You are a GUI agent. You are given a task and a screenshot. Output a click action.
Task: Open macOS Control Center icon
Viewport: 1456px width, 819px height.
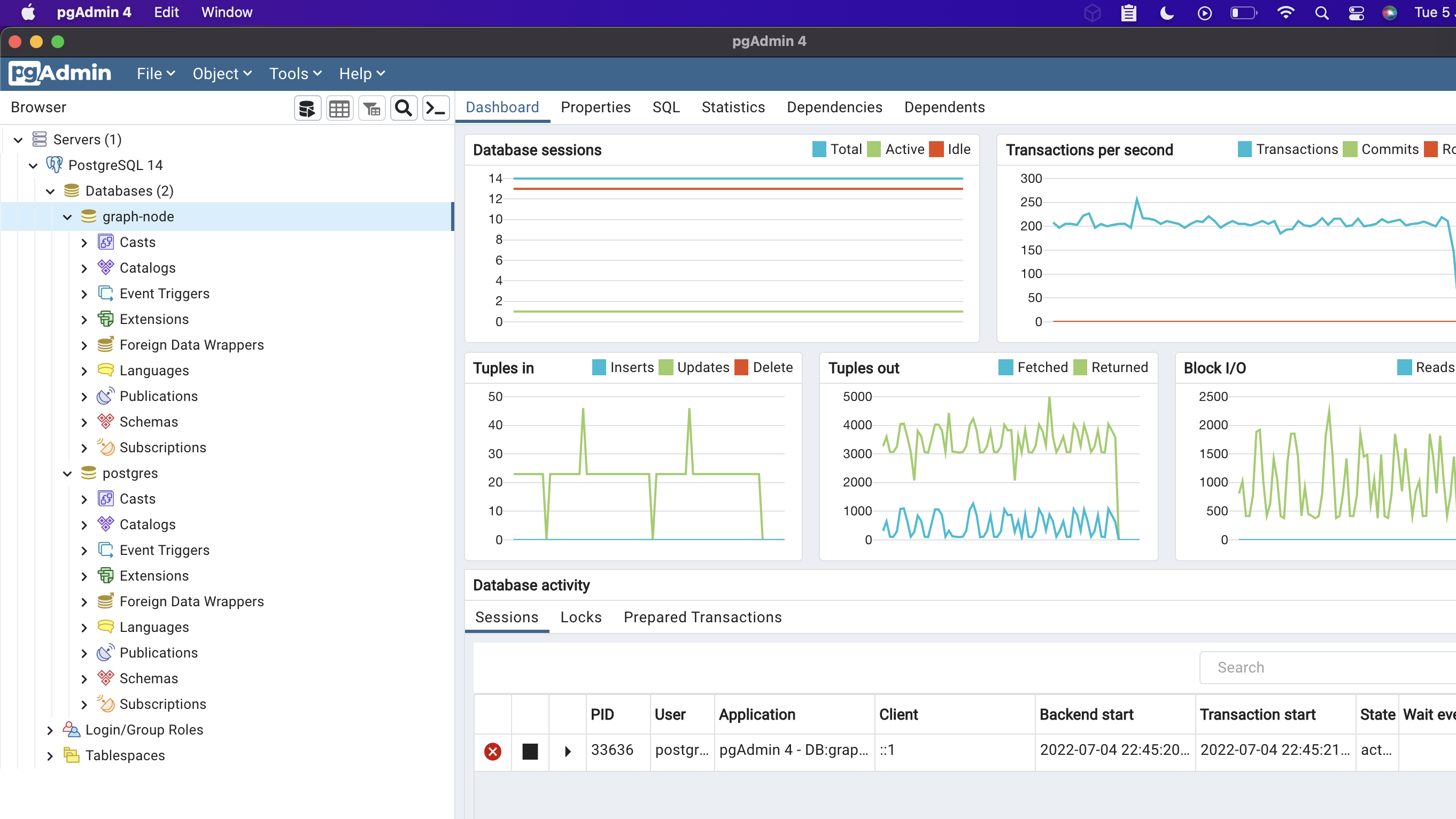click(1357, 12)
